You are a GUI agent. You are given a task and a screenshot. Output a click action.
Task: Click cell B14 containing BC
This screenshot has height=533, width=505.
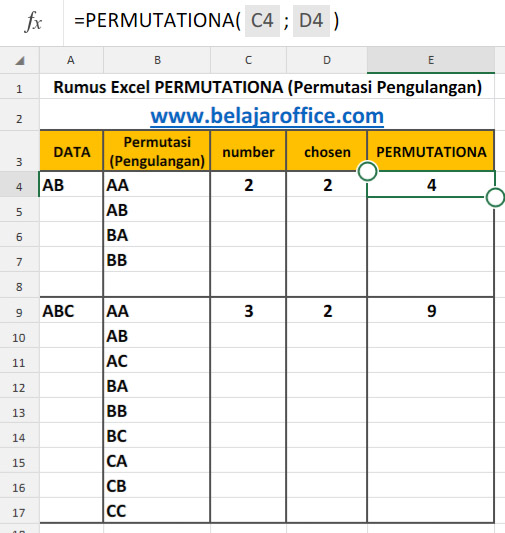pos(157,435)
